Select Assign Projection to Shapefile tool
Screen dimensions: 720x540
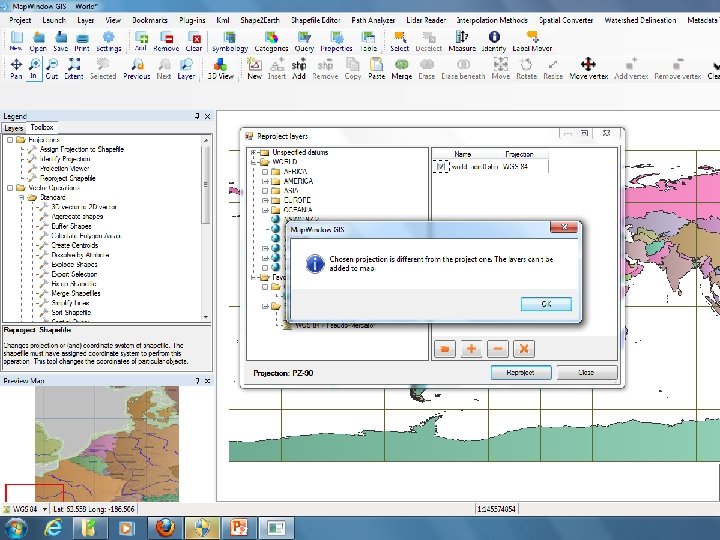[82, 149]
